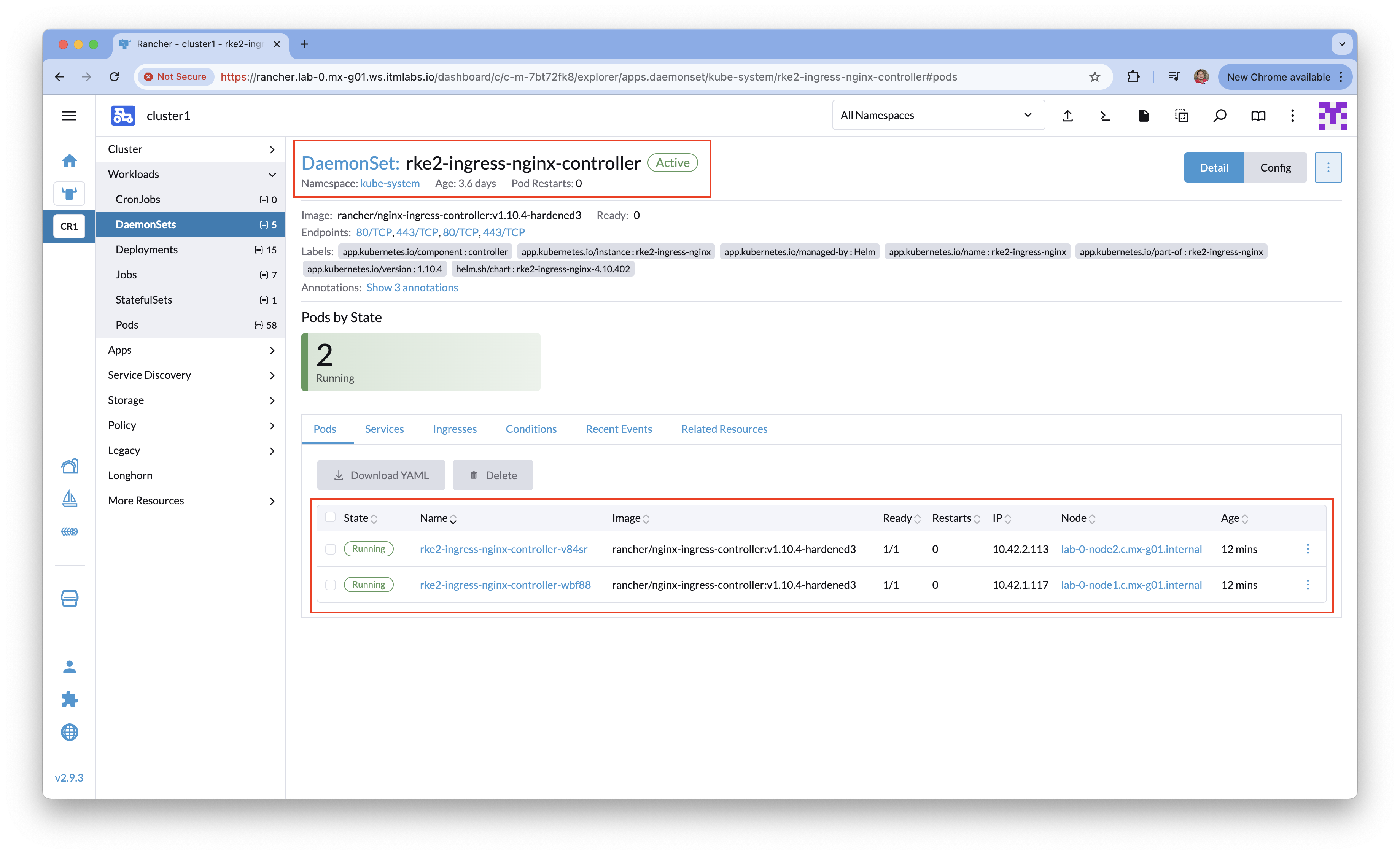Click the Download YAML button
The height and width of the screenshot is (855, 1400).
[x=381, y=475]
